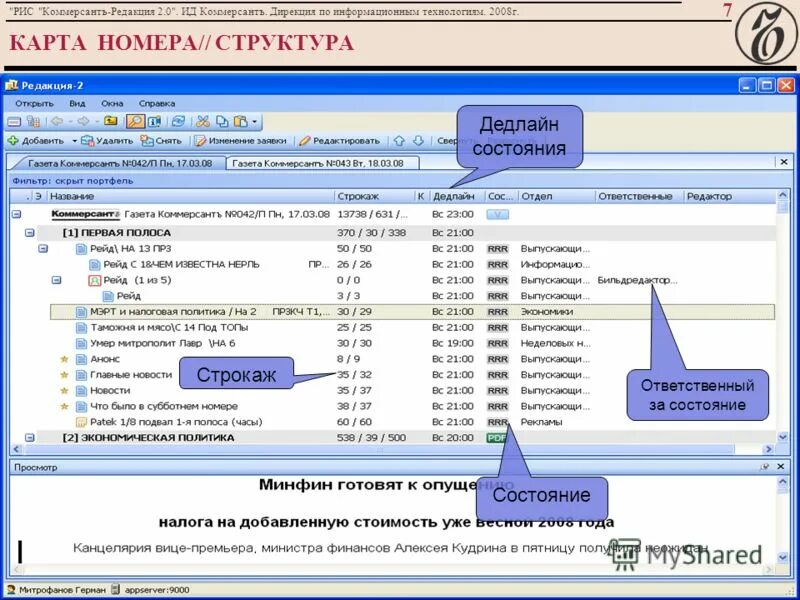The width and height of the screenshot is (800, 600).
Task: Click the structure tree icon in the main toolbar
Action: (x=34, y=121)
